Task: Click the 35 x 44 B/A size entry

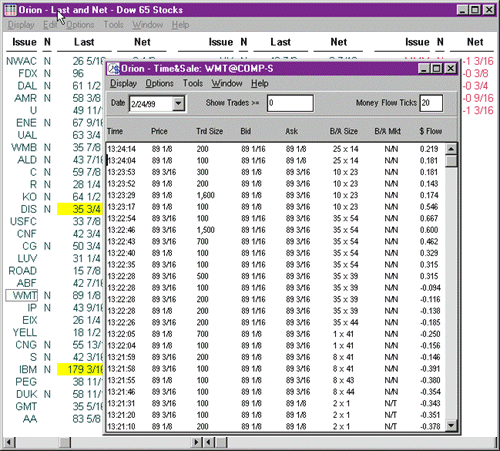Action: 345,322
